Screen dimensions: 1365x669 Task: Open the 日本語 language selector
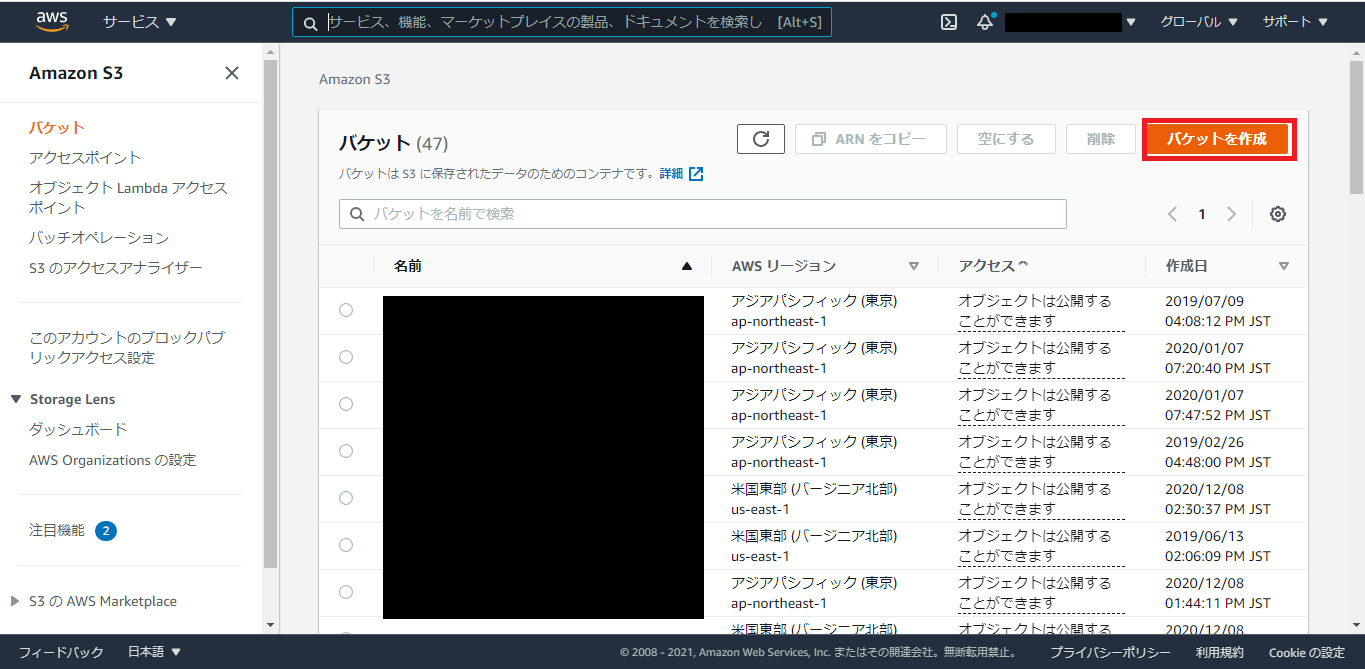coord(154,652)
